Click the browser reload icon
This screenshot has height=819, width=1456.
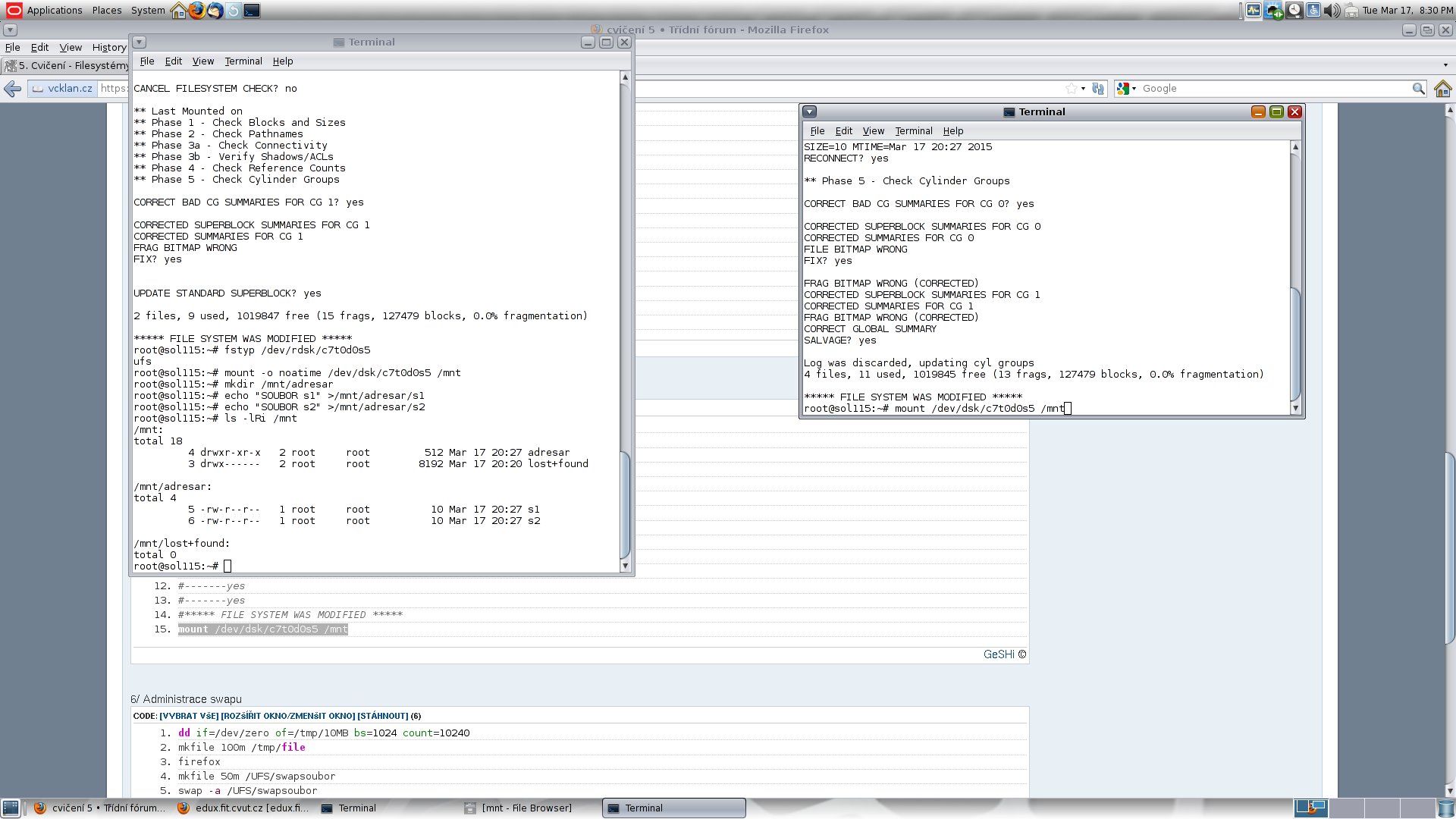[x=1098, y=89]
